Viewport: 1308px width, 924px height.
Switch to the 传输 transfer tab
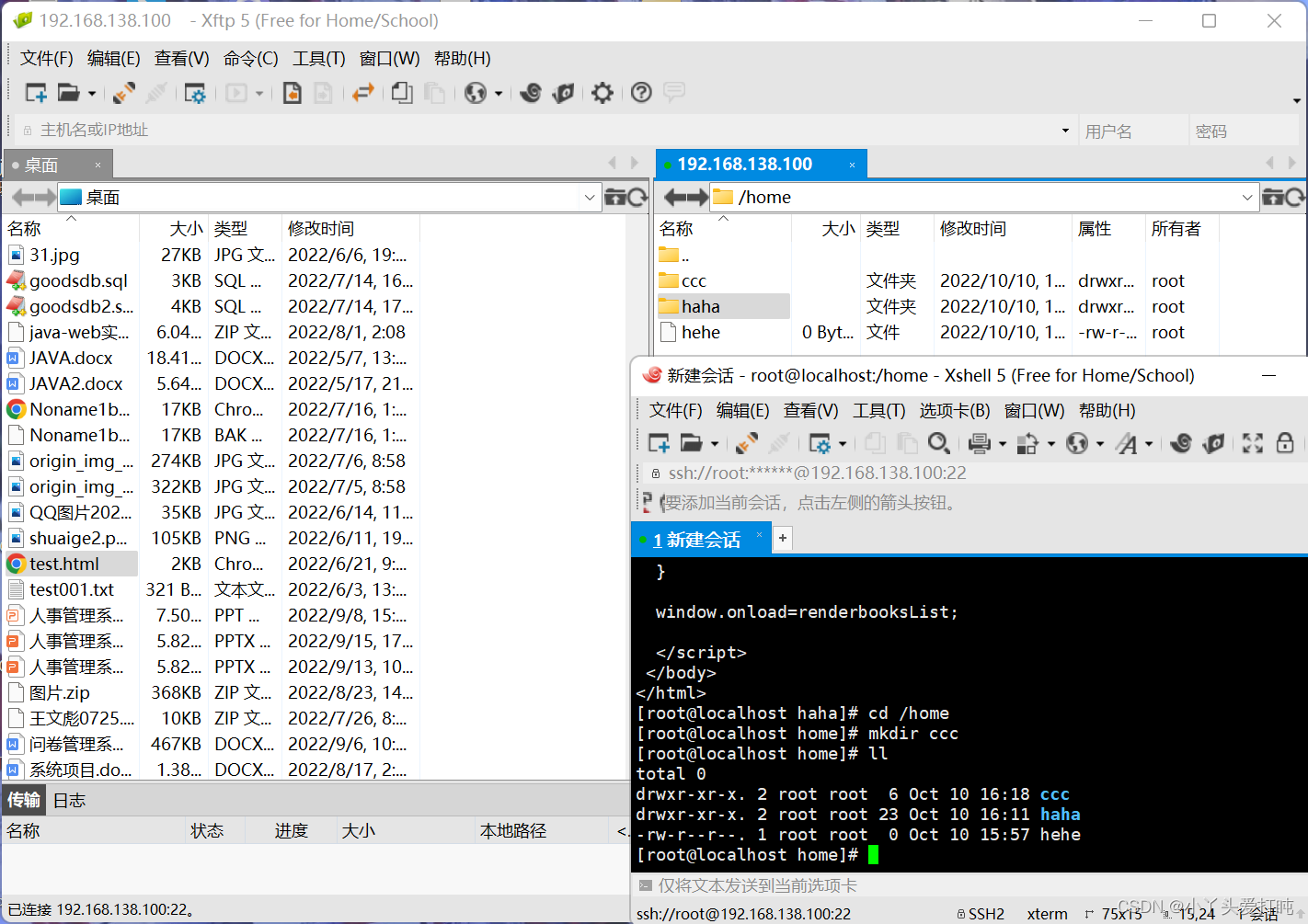pyautogui.click(x=24, y=800)
